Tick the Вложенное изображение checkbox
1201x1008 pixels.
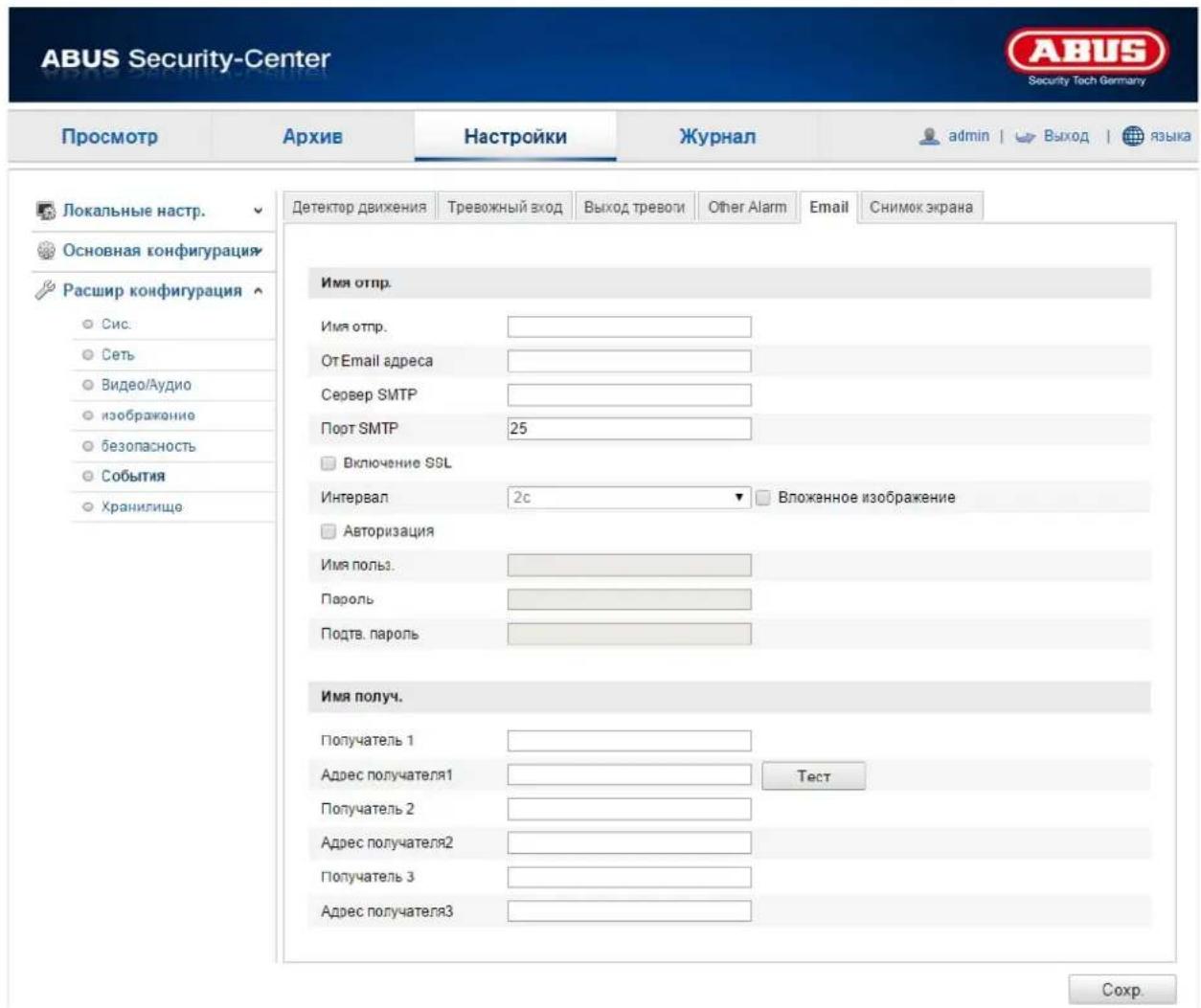[x=763, y=498]
